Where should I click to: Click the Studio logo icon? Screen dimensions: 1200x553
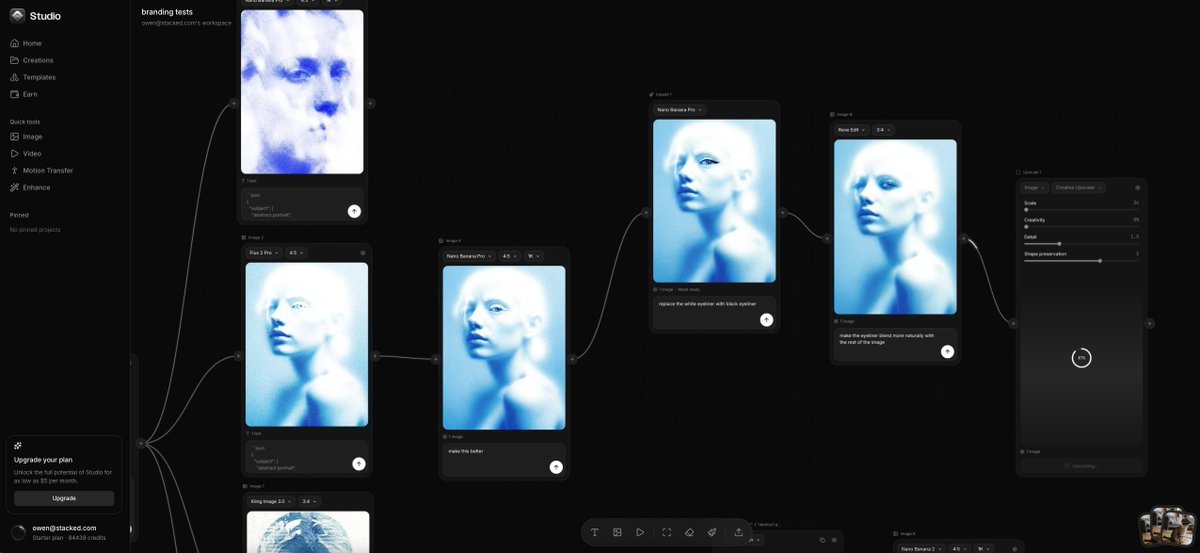[17, 15]
